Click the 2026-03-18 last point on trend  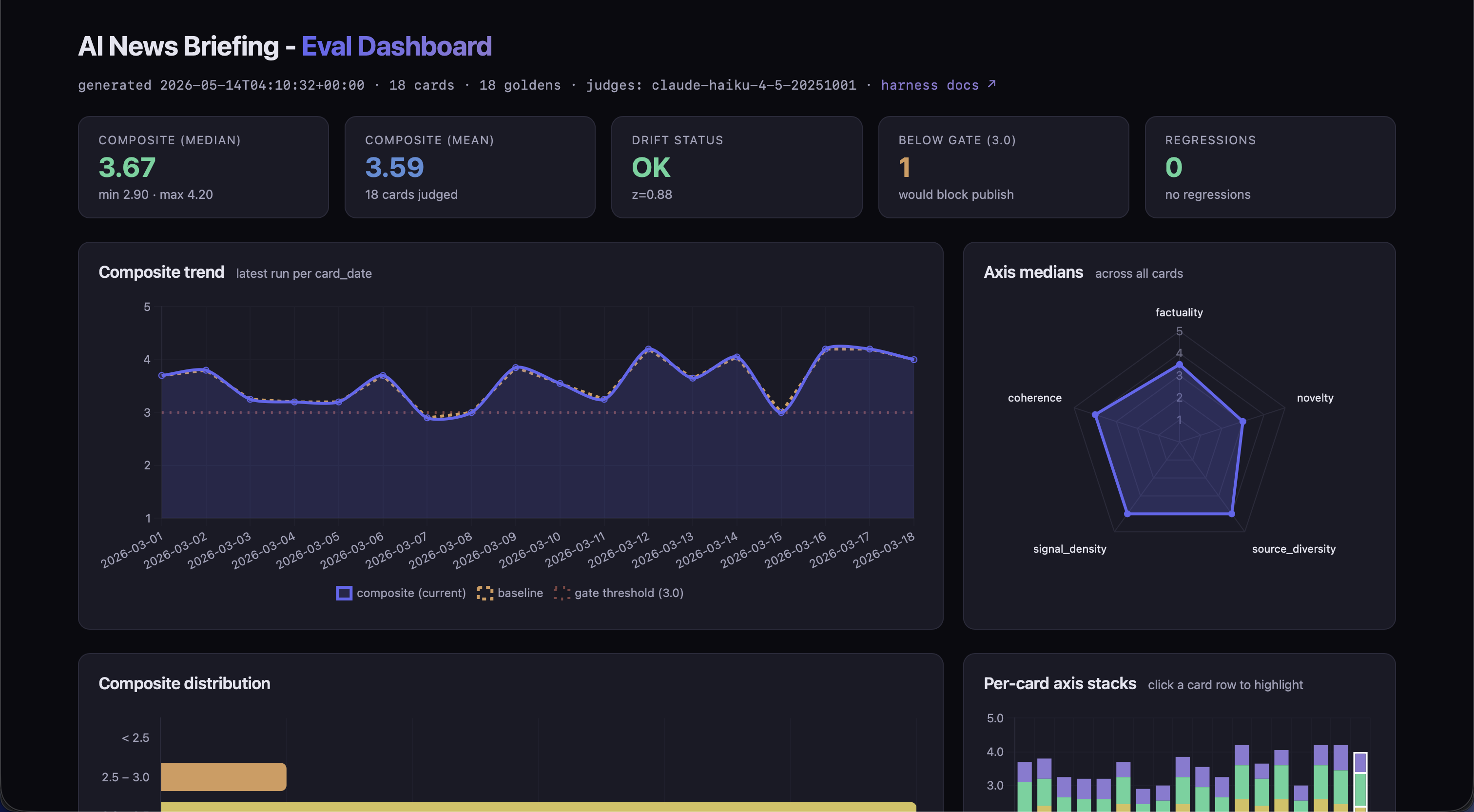[914, 359]
